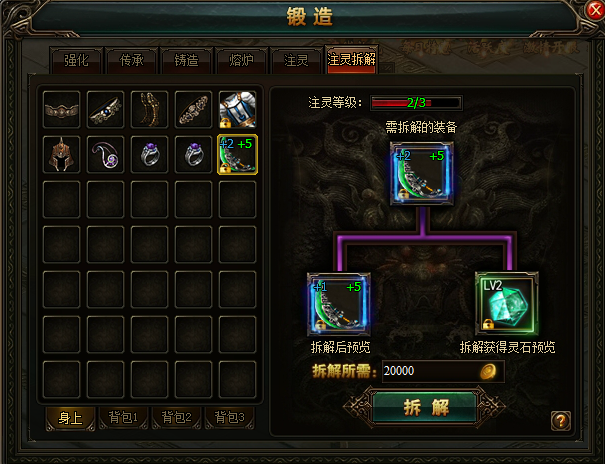
Task: Open the 注灵 tab
Action: 296,60
